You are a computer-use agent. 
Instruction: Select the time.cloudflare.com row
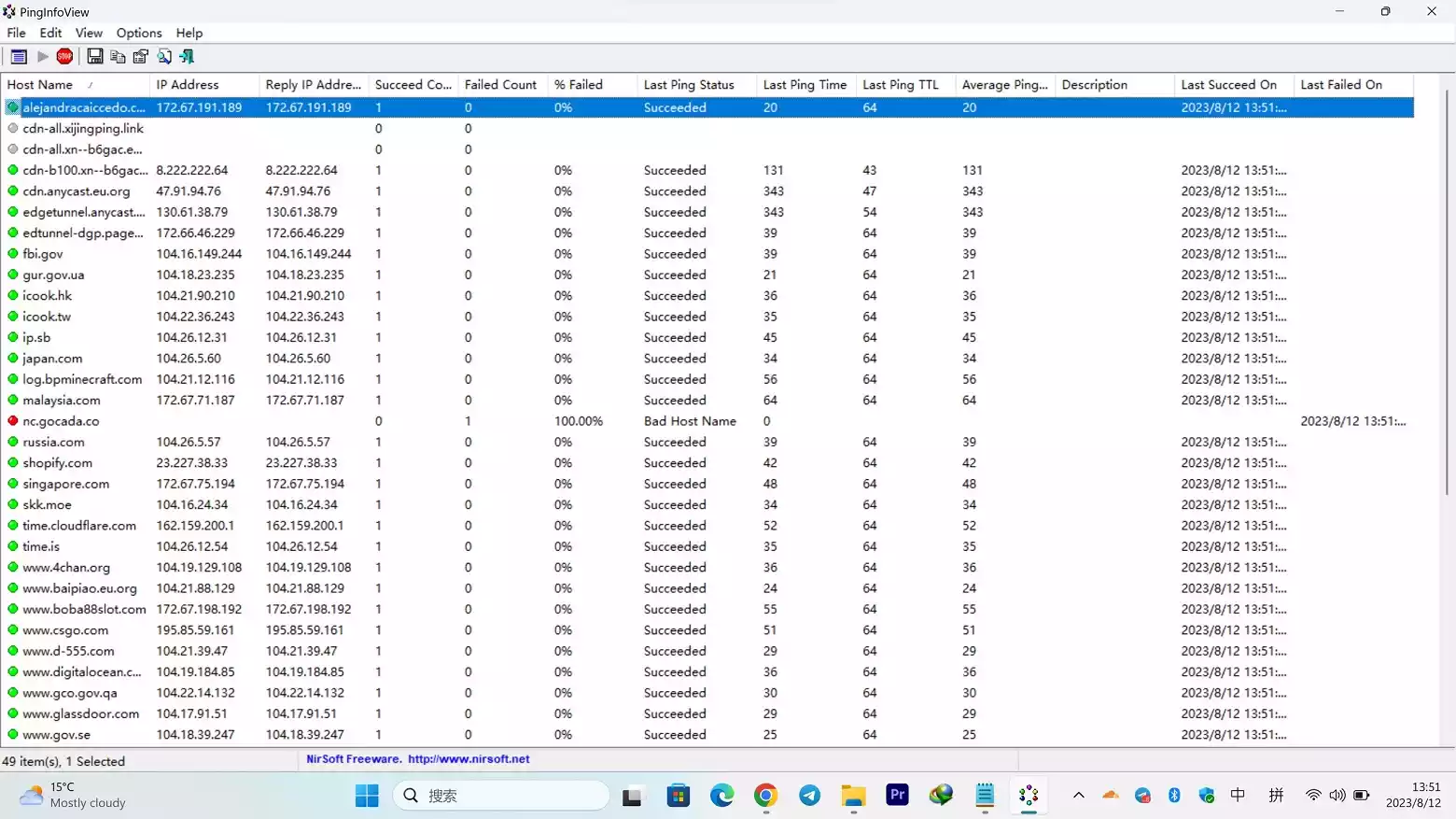pyautogui.click(x=707, y=526)
